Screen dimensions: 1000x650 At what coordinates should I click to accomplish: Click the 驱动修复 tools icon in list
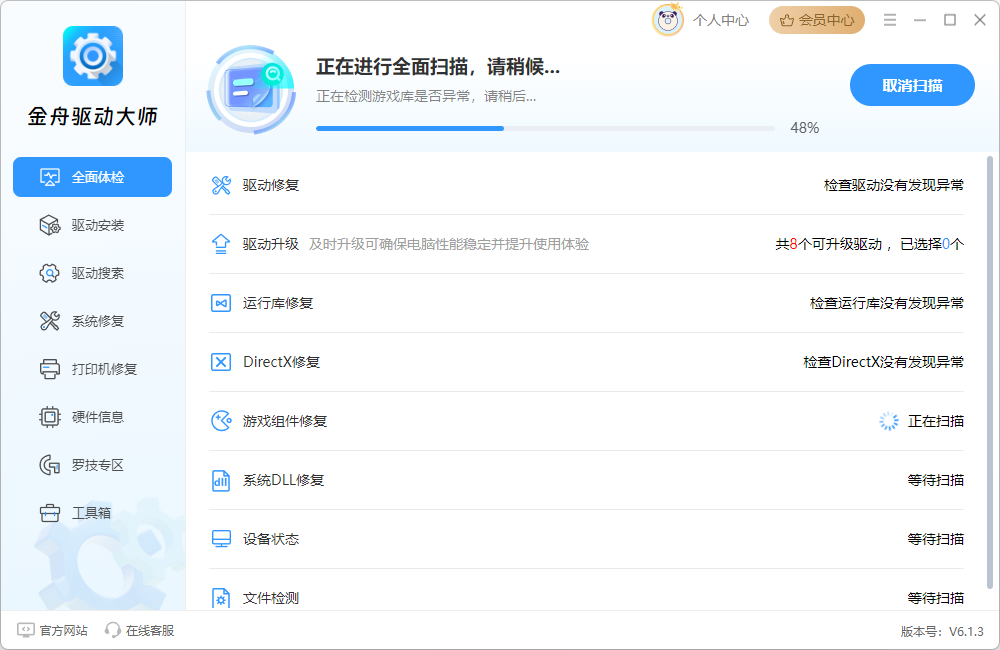(x=221, y=185)
